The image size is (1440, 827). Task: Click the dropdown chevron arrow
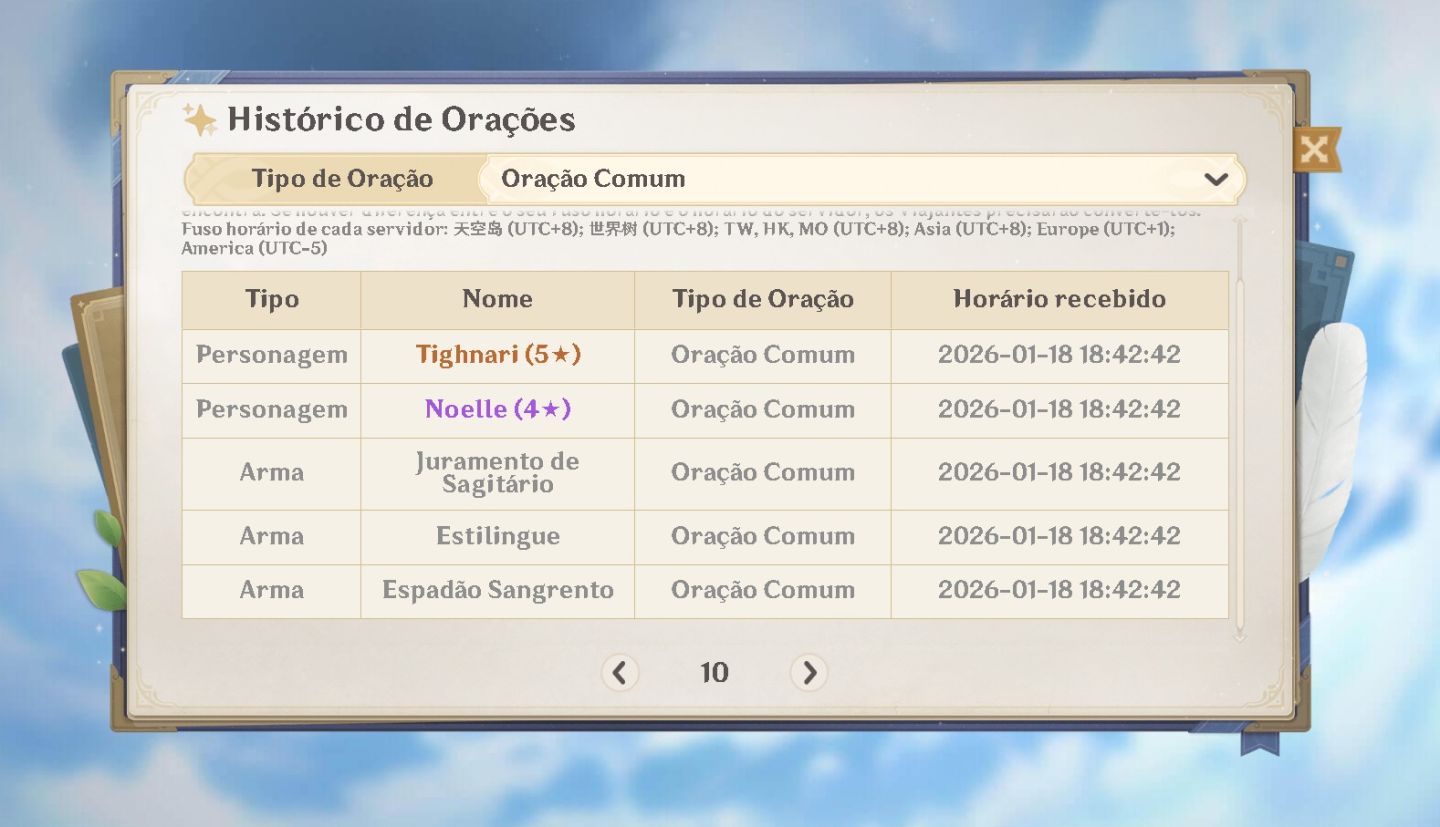point(1216,180)
